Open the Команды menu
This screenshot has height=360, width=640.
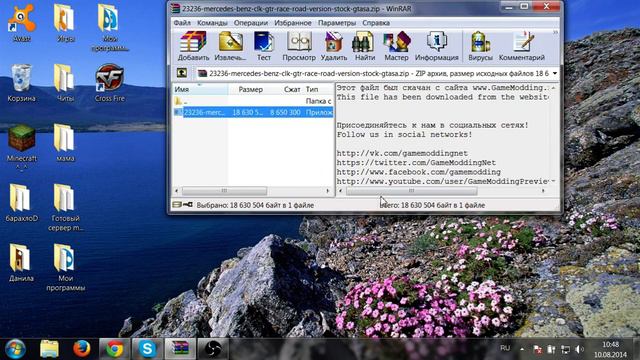pyautogui.click(x=212, y=23)
